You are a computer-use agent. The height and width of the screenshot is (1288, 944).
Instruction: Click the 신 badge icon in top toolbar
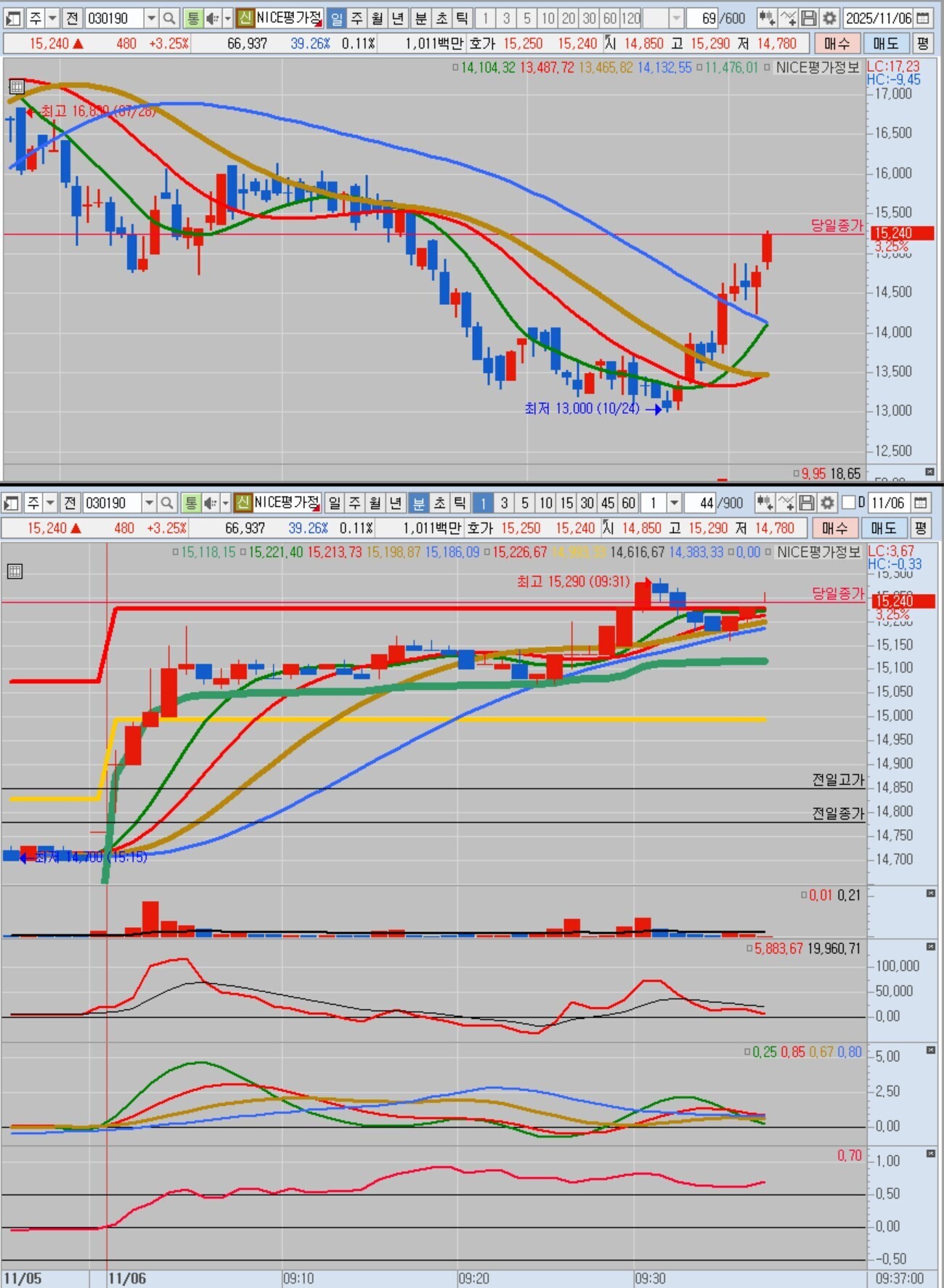tap(245, 18)
